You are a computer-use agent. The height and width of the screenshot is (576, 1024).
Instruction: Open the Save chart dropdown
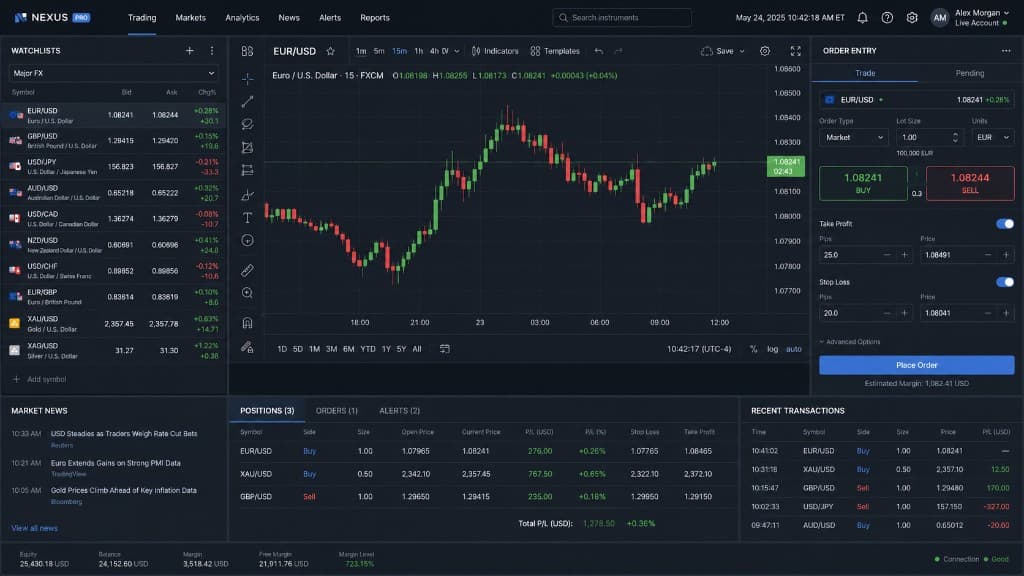click(x=722, y=51)
